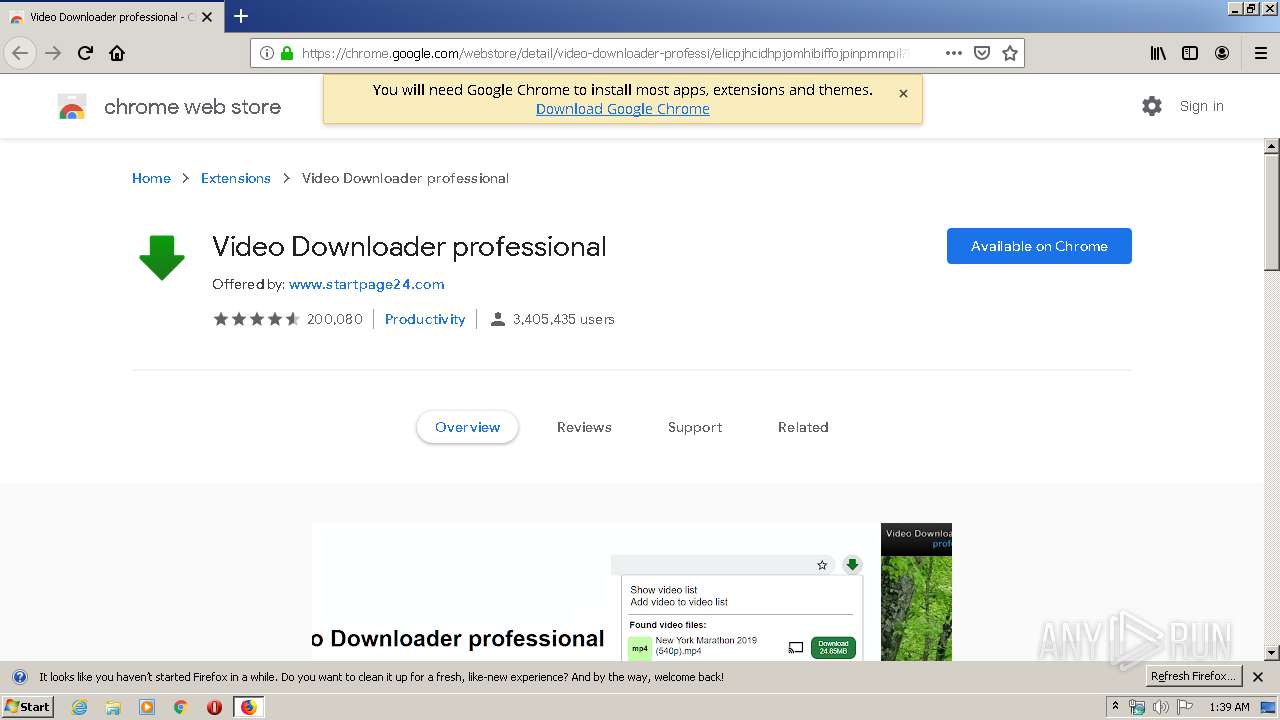Screen dimensions: 1280x720
Task: Click the forest video thumbnail
Action: [x=916, y=592]
